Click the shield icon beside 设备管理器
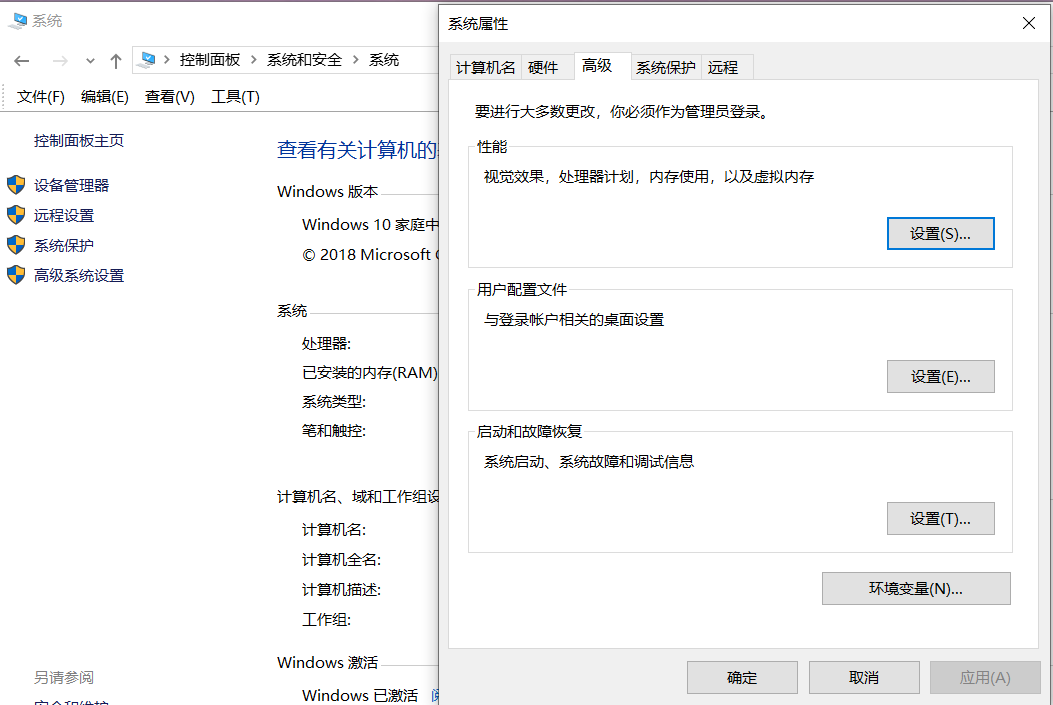 [x=16, y=185]
